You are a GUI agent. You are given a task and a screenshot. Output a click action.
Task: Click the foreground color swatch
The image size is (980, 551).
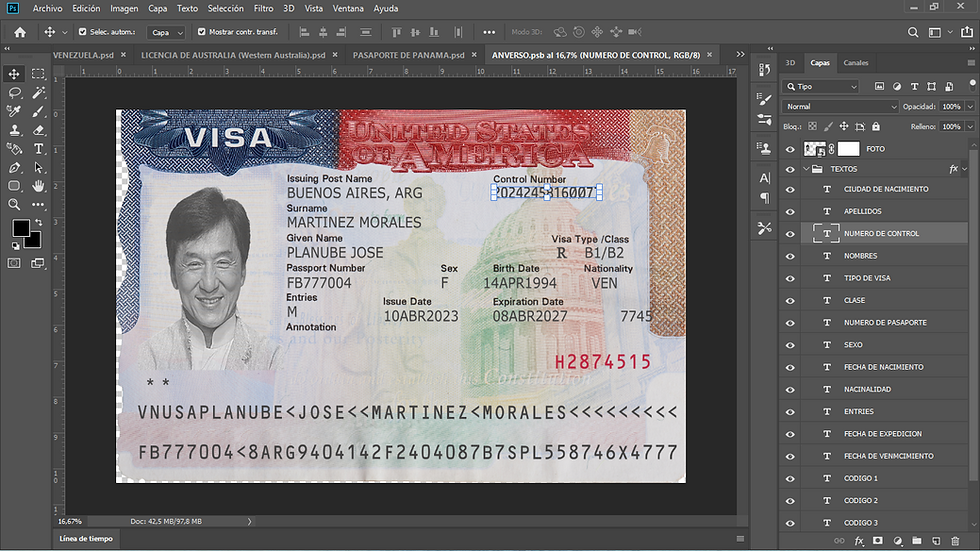21,228
